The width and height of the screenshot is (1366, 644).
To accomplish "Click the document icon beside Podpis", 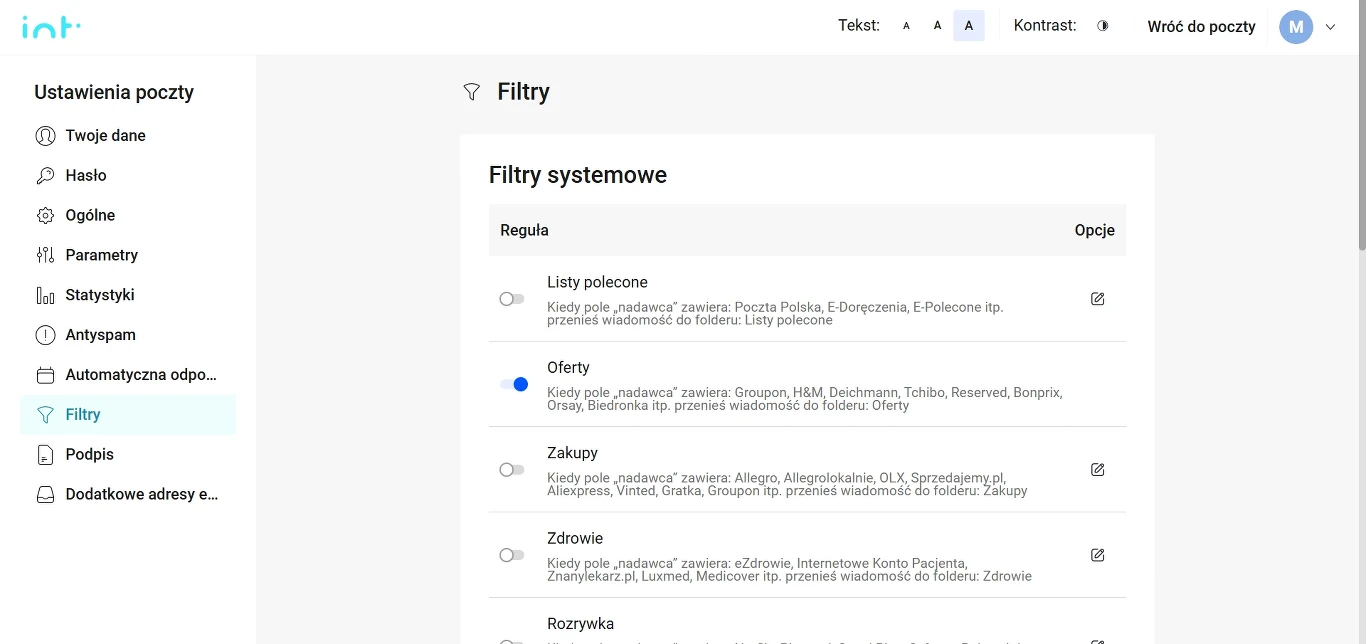I will (x=45, y=454).
